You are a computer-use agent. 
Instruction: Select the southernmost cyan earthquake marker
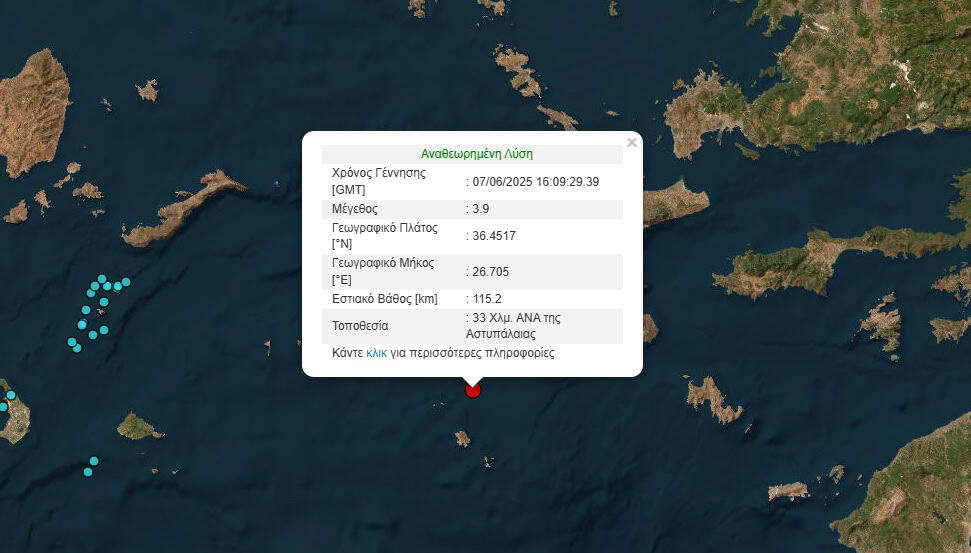pyautogui.click(x=88, y=472)
